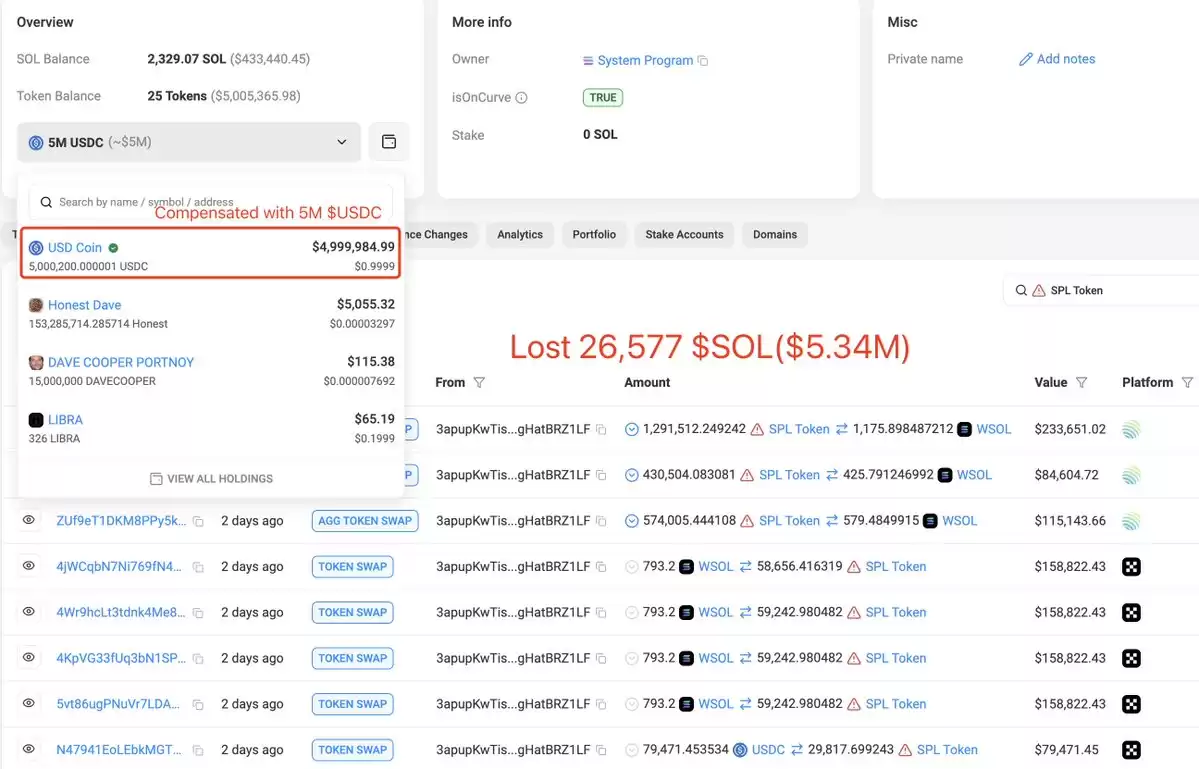Open the System Program owner link

click(x=645, y=60)
